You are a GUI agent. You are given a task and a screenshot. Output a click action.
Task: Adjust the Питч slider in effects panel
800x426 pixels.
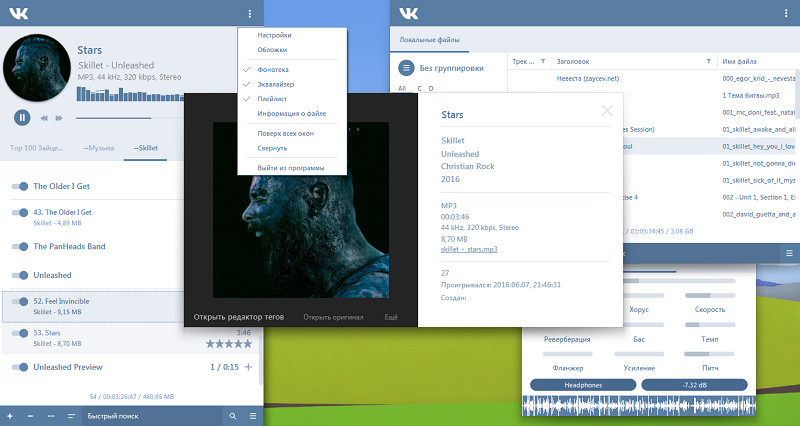(709, 354)
